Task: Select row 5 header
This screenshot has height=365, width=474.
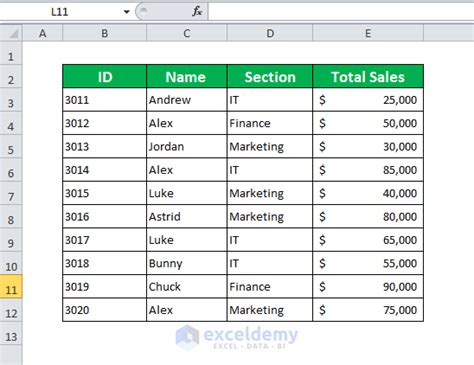Action: (11, 147)
